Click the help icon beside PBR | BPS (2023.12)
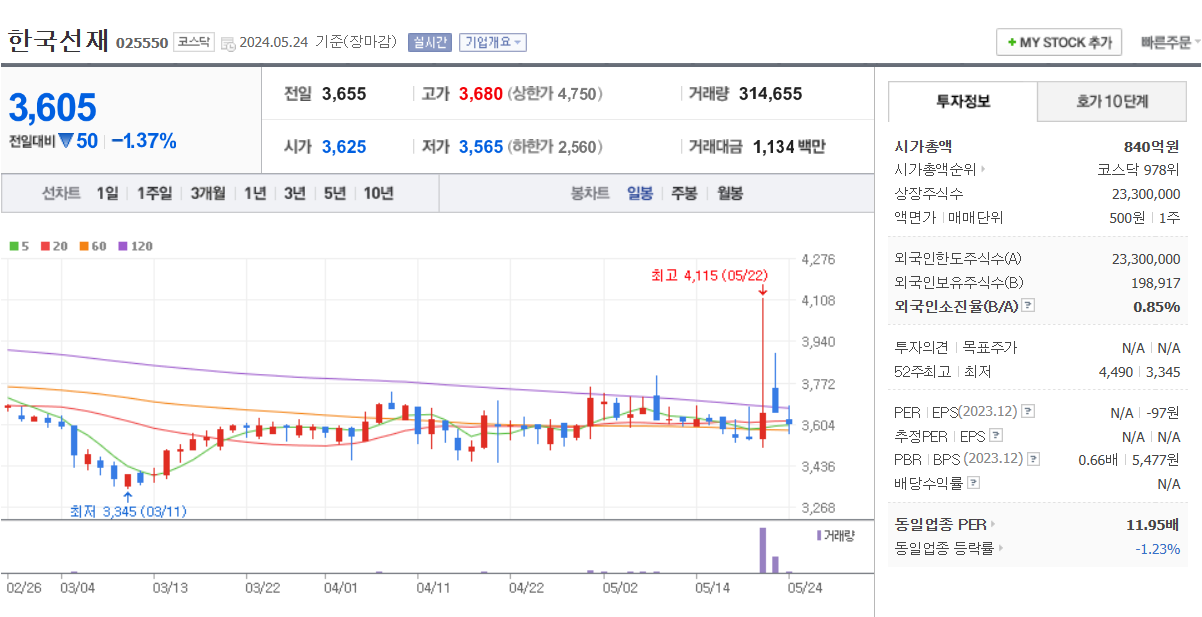1202x617 pixels. 1033,458
